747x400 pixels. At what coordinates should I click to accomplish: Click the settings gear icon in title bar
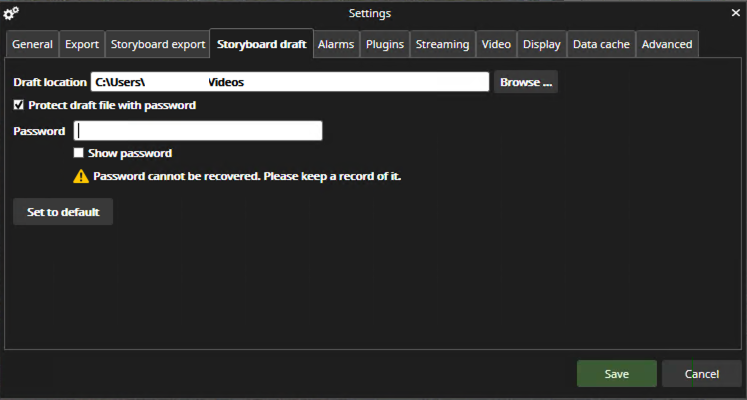point(12,13)
